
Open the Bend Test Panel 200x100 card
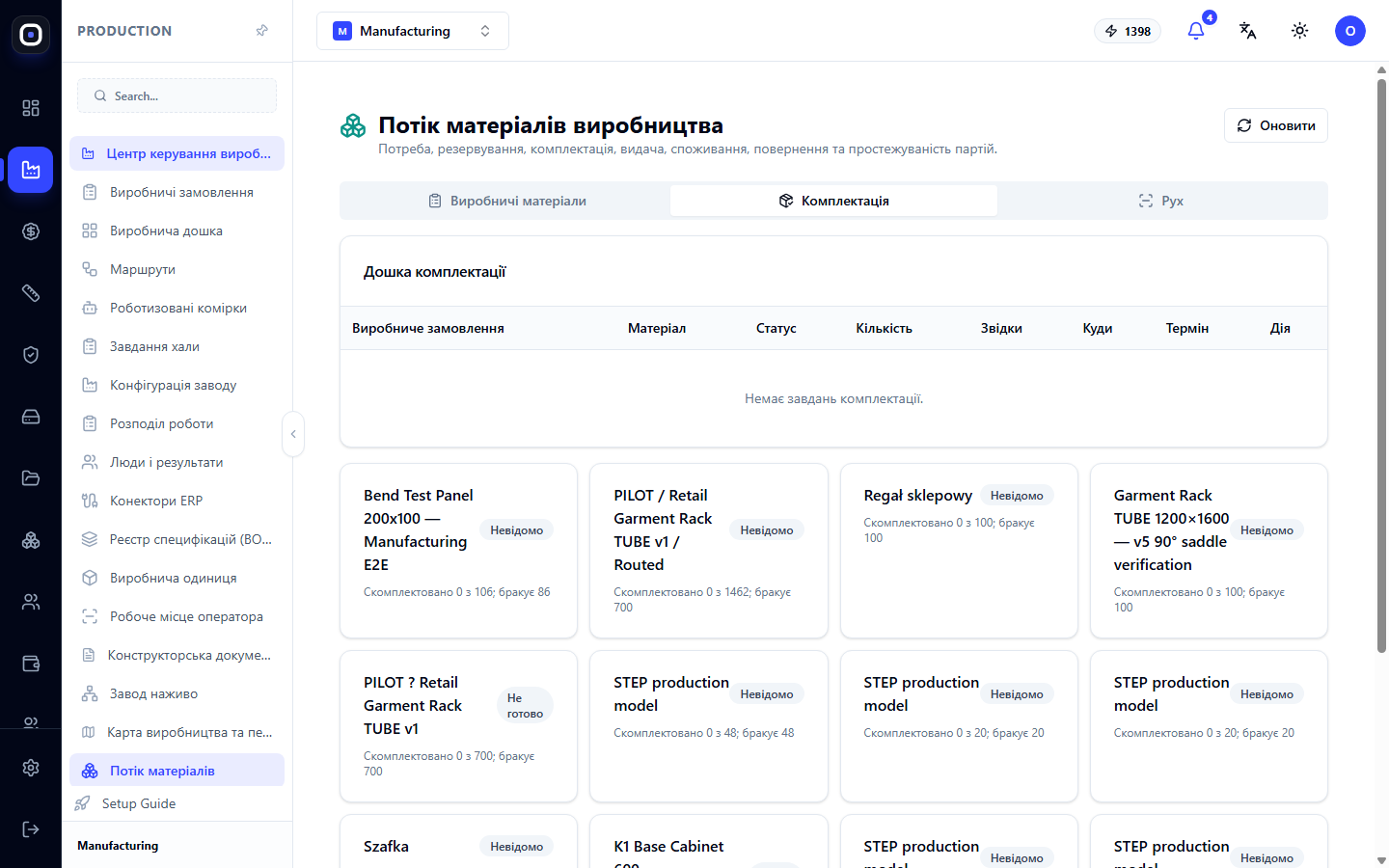coord(458,551)
